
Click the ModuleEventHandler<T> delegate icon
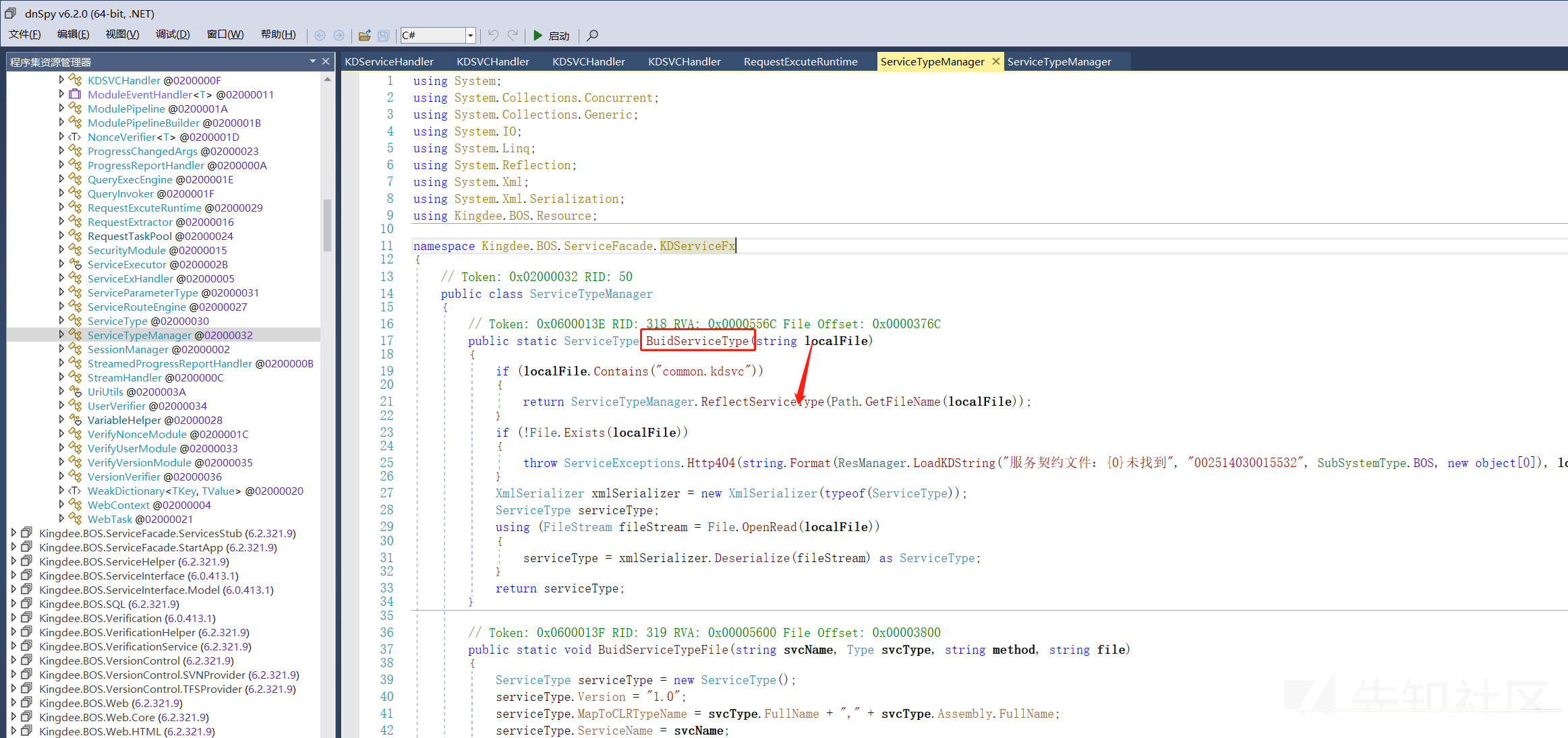coord(75,94)
